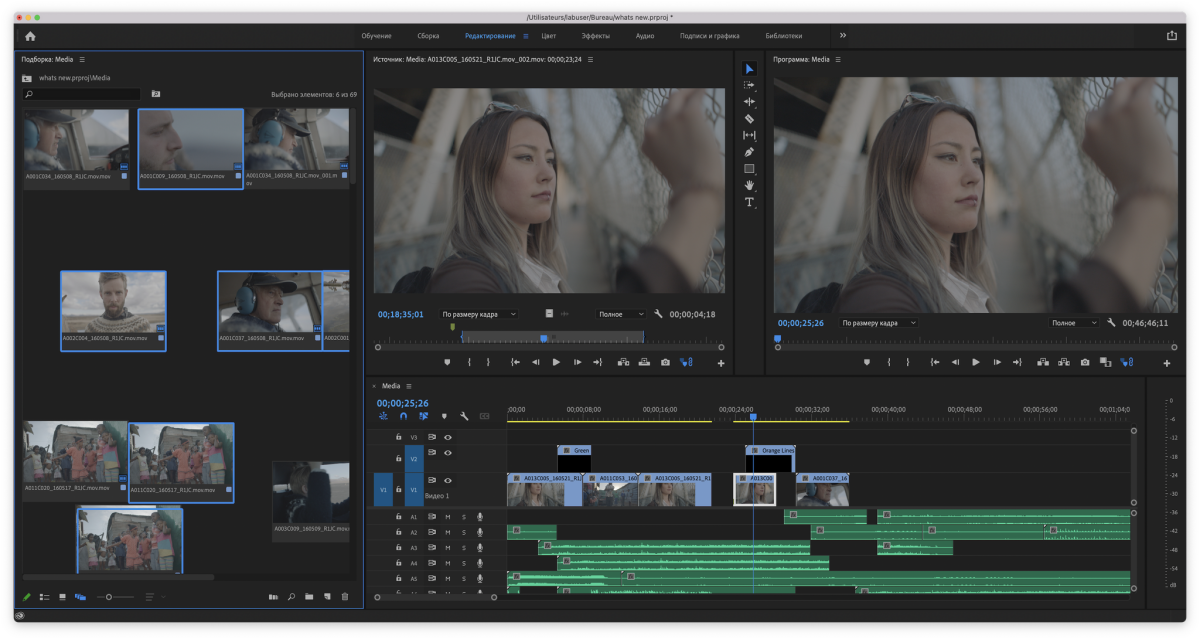Open Program resolution dropdown 'Полное'
This screenshot has height=639, width=1200.
point(1074,323)
